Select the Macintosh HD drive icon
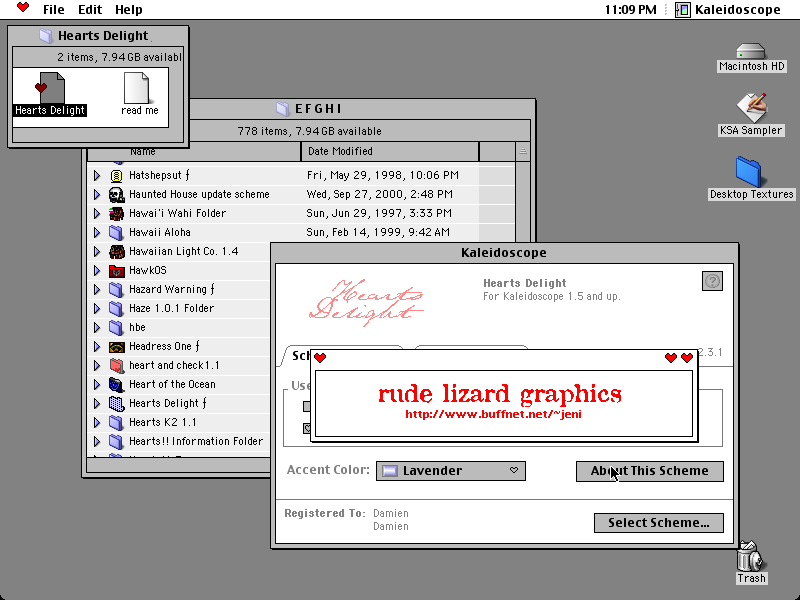The height and width of the screenshot is (600, 800). [751, 52]
